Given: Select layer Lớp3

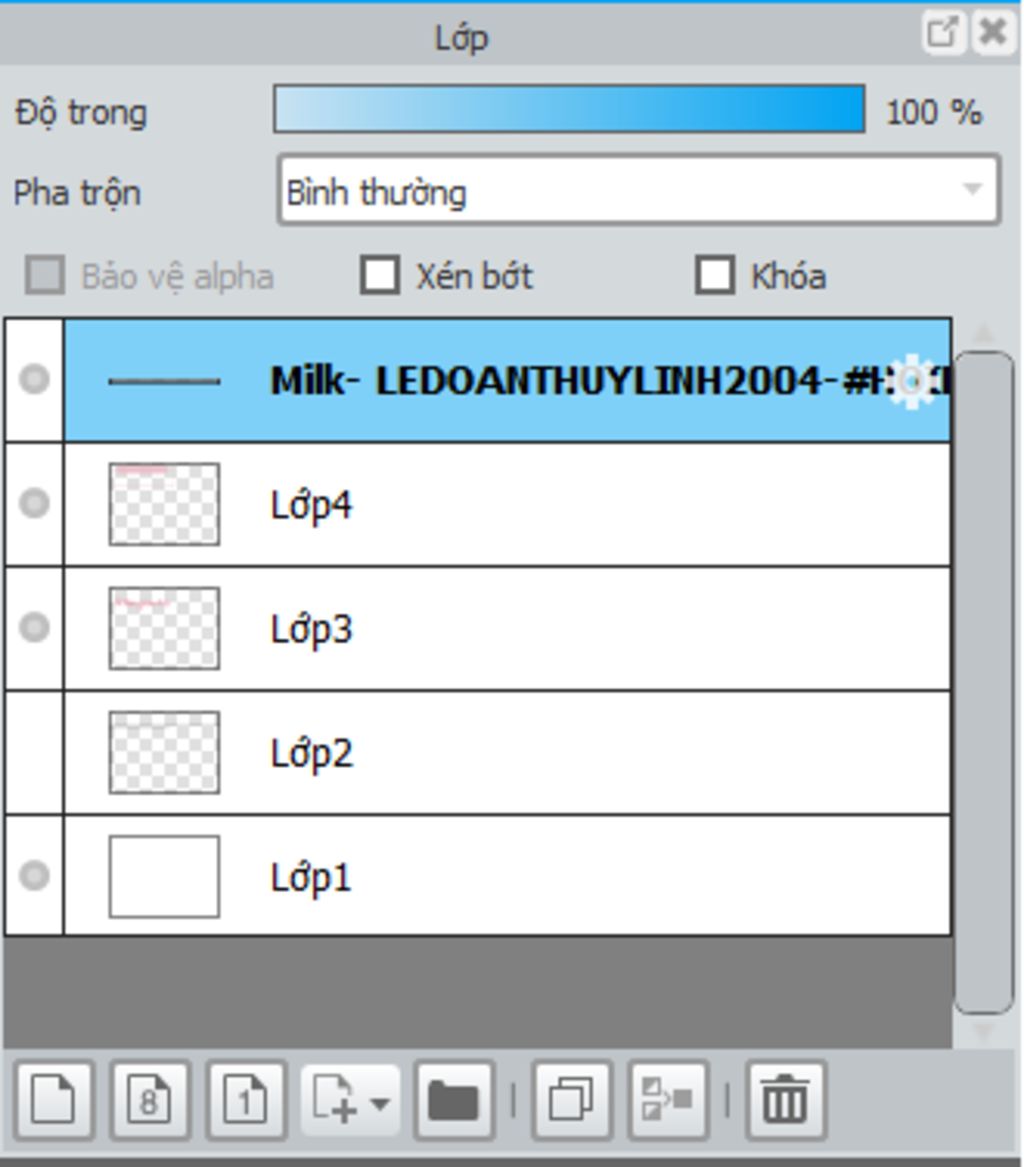Looking at the screenshot, I should pos(500,628).
